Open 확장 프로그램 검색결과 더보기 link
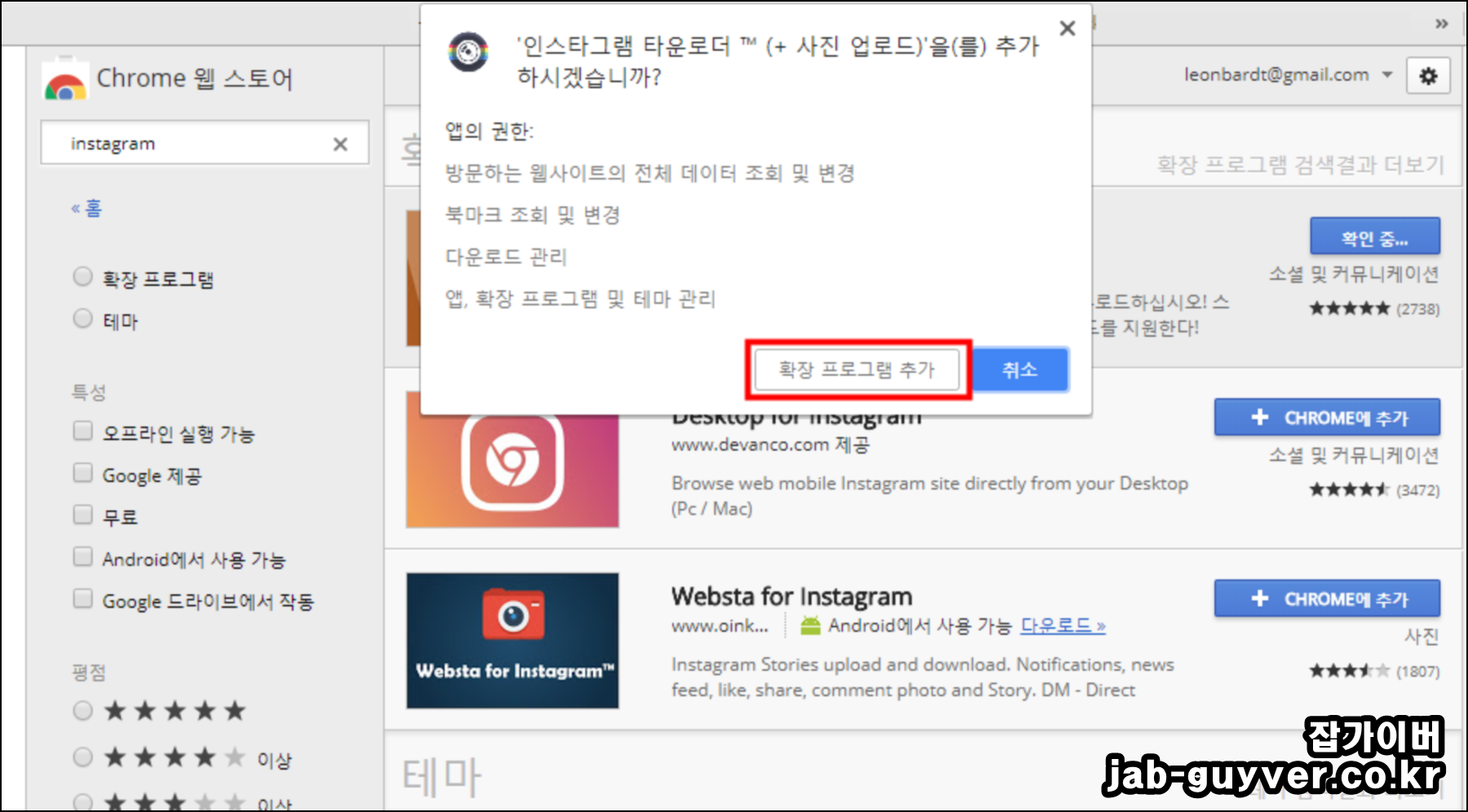This screenshot has height=812, width=1468. [x=1300, y=165]
